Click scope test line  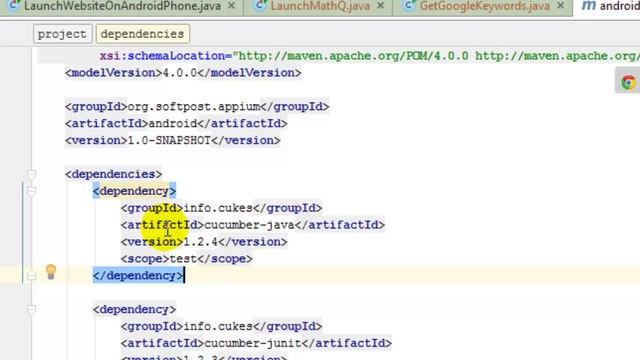(187, 259)
